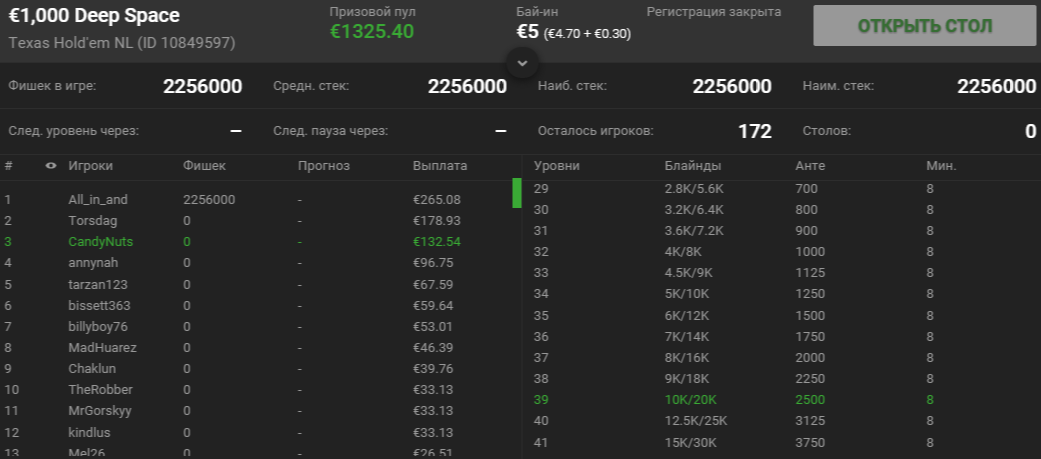Sort players by the Игроки column
The height and width of the screenshot is (459, 1041).
pos(90,166)
